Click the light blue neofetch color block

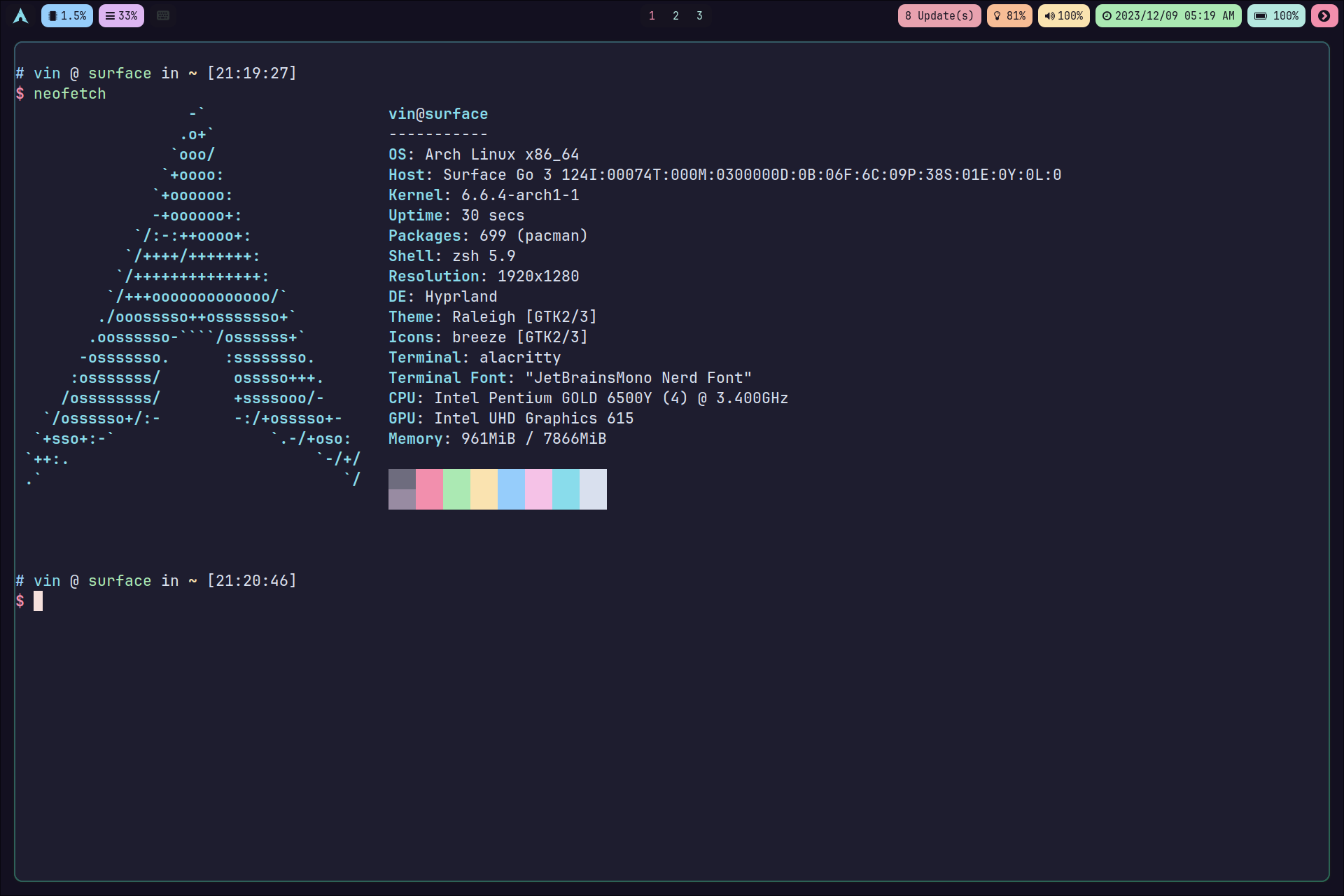pyautogui.click(x=511, y=489)
